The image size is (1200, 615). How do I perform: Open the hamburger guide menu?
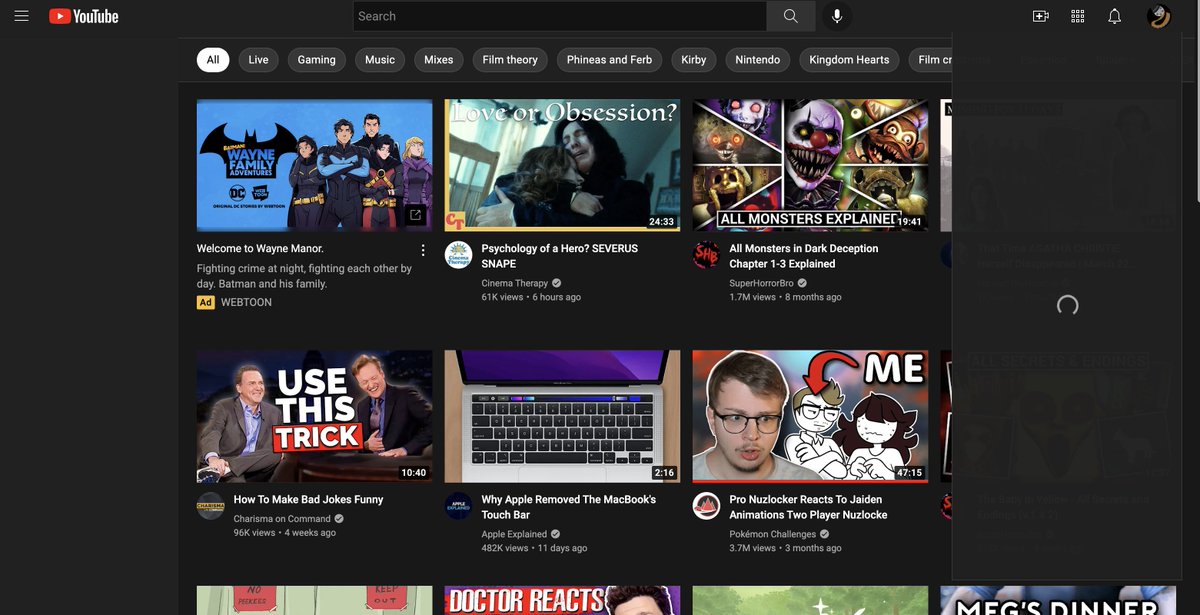click(x=21, y=16)
